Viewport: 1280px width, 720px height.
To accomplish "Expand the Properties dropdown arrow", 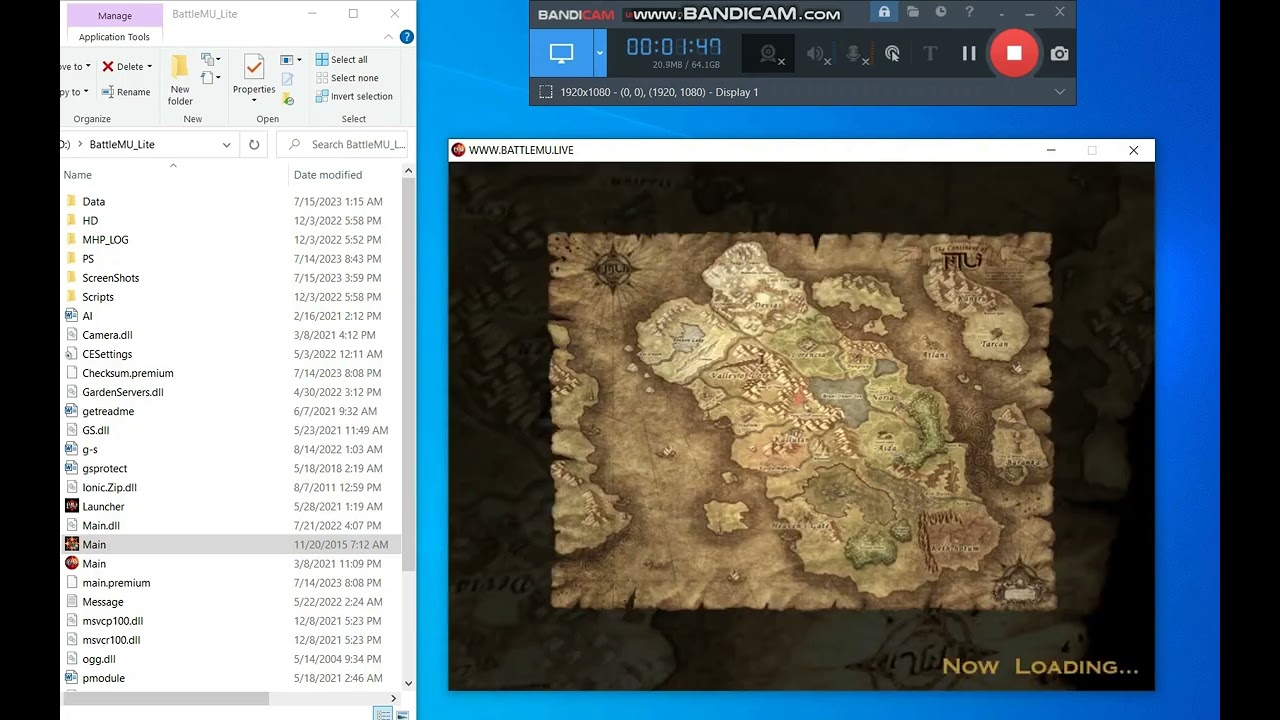I will click(254, 100).
